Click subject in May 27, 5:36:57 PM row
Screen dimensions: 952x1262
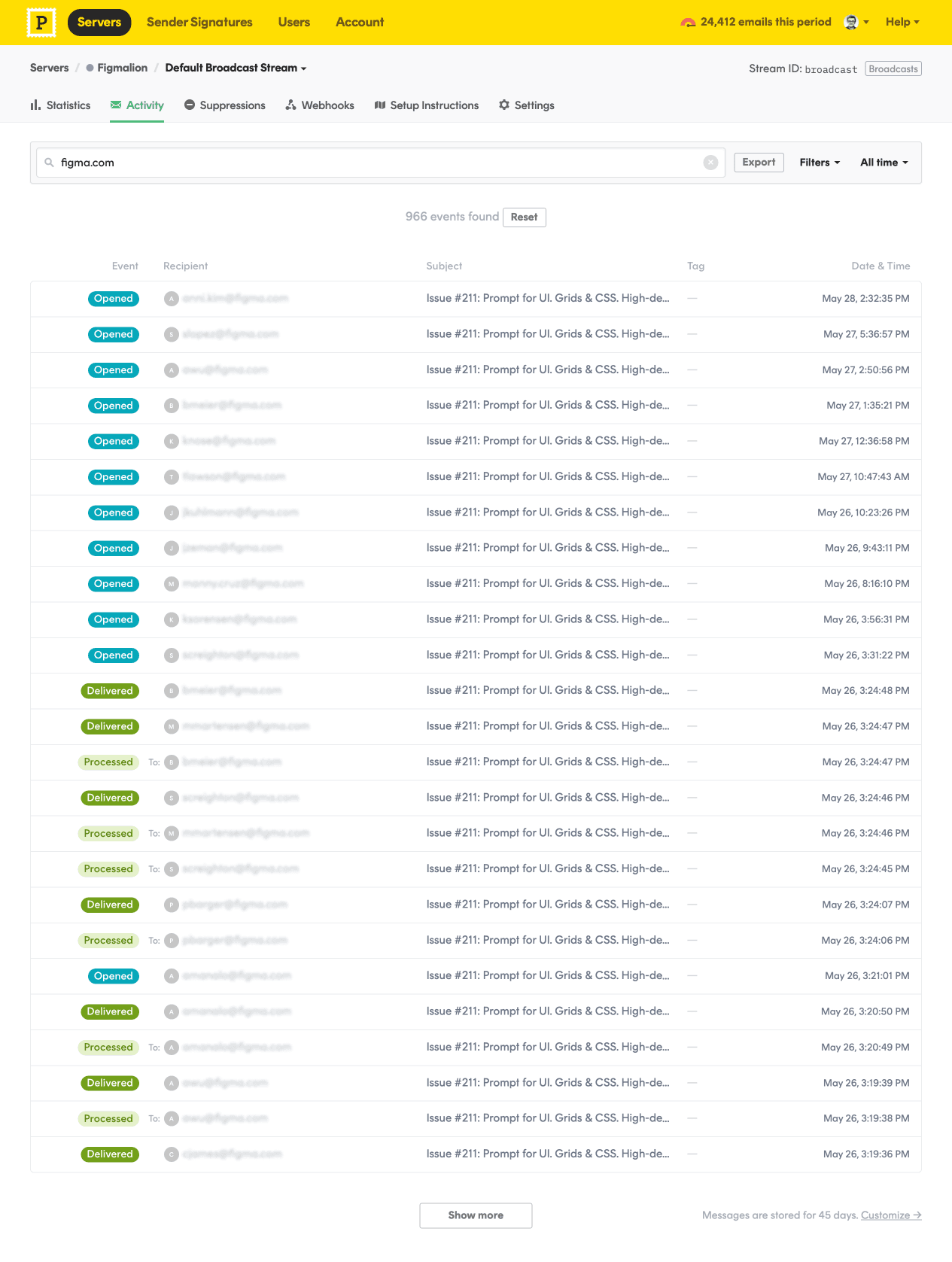point(548,334)
